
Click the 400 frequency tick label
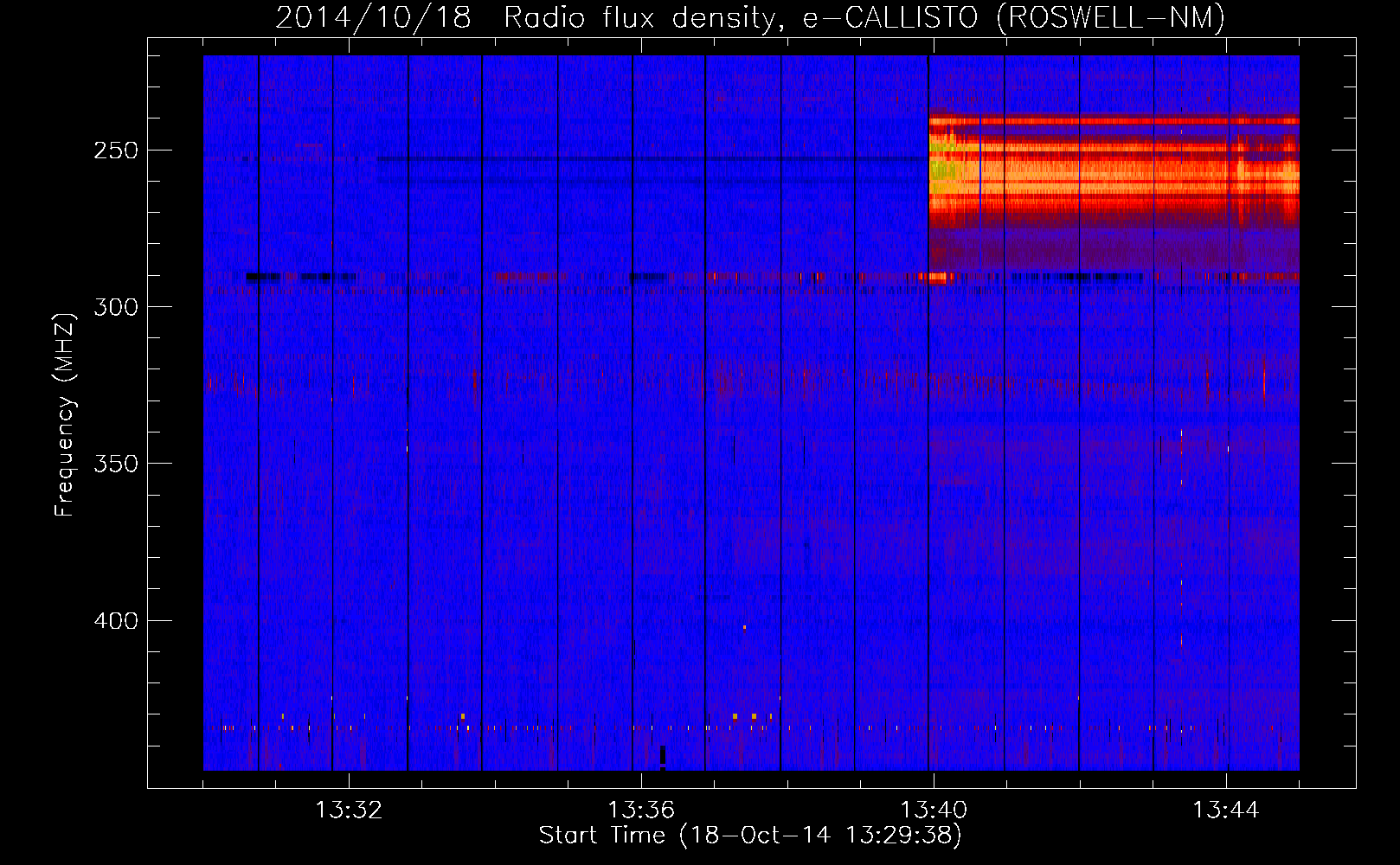[117, 621]
